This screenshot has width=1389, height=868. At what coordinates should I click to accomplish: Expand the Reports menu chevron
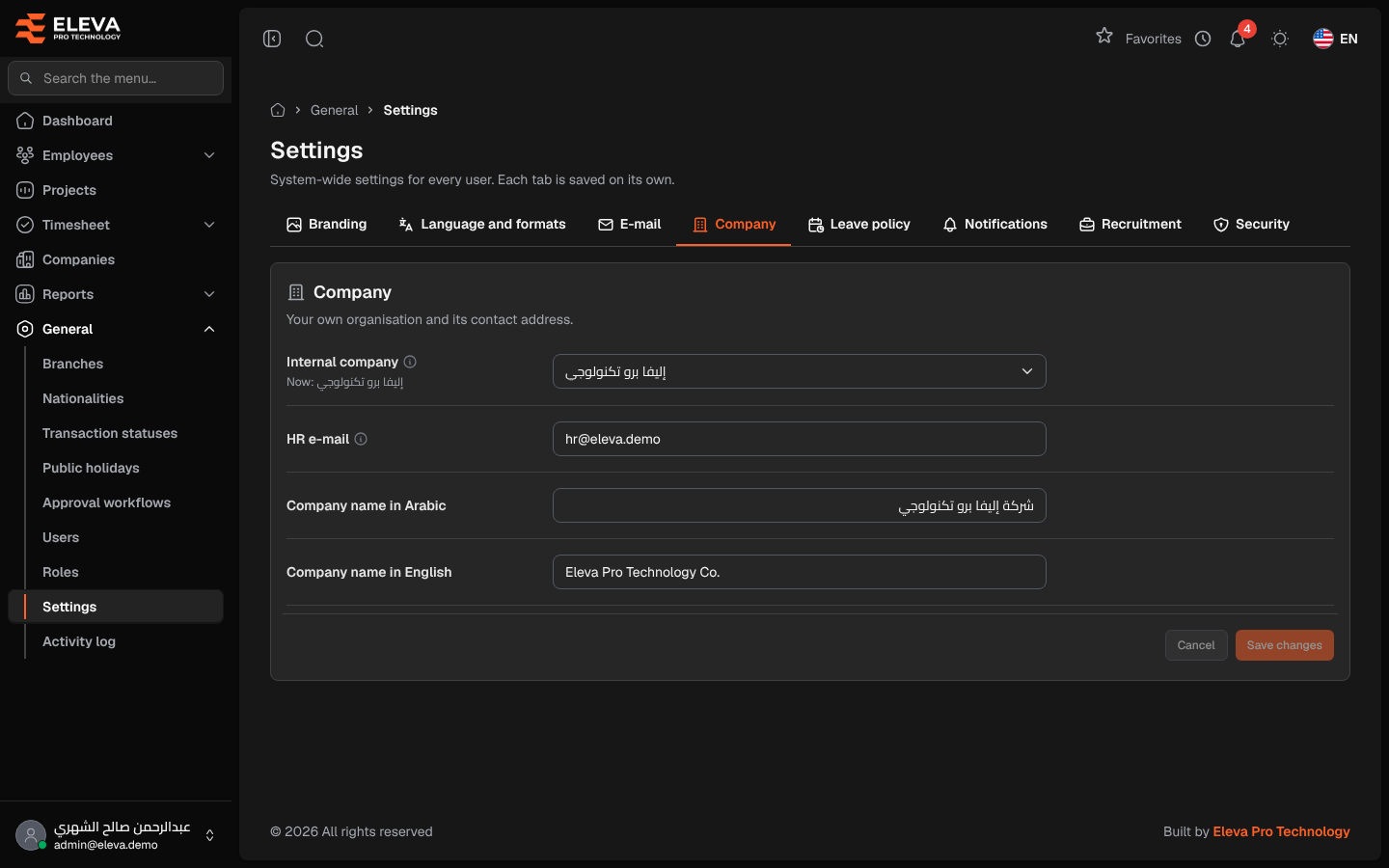[209, 294]
